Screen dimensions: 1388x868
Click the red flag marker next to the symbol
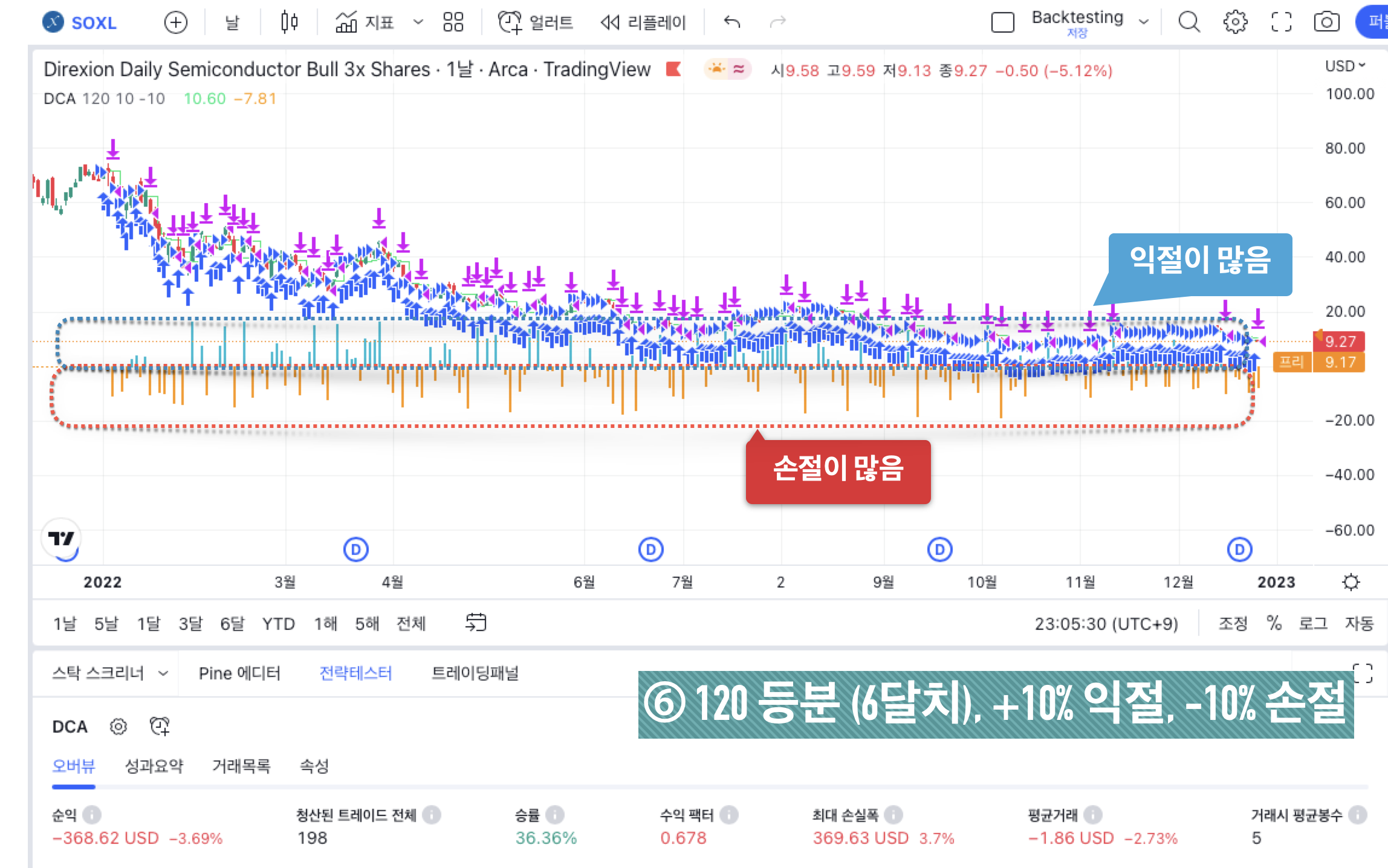[673, 70]
